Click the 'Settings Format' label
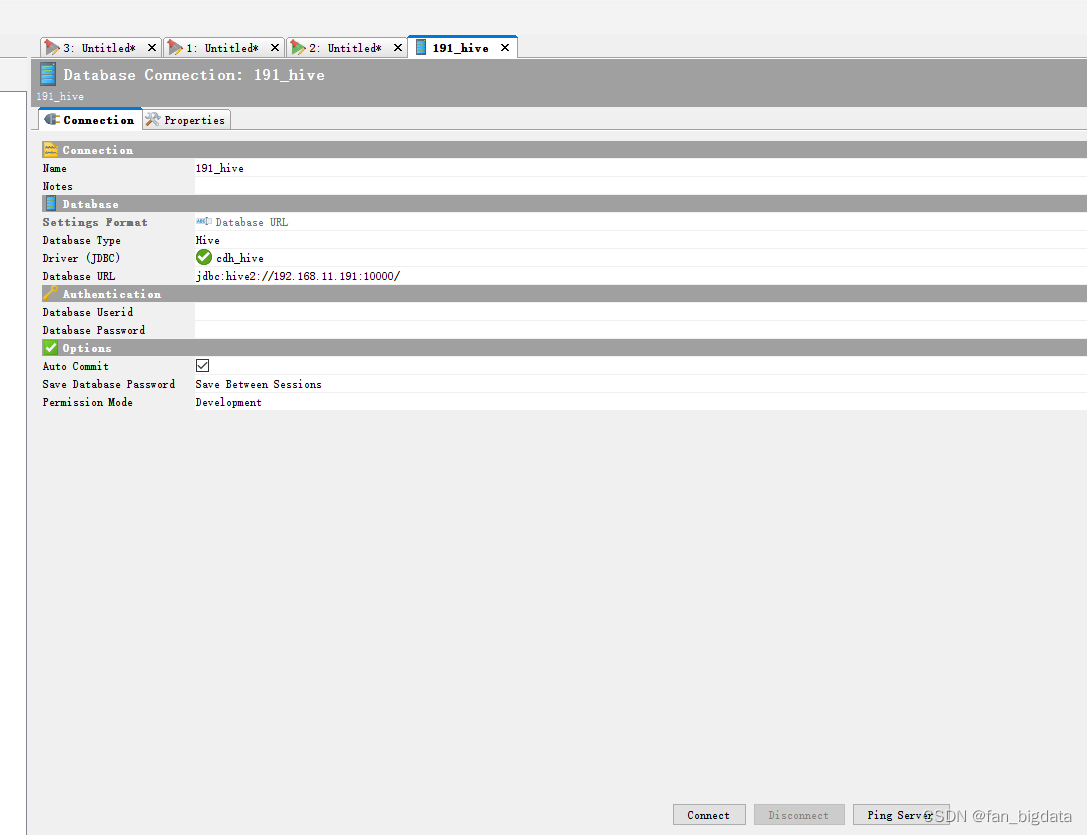 [95, 222]
